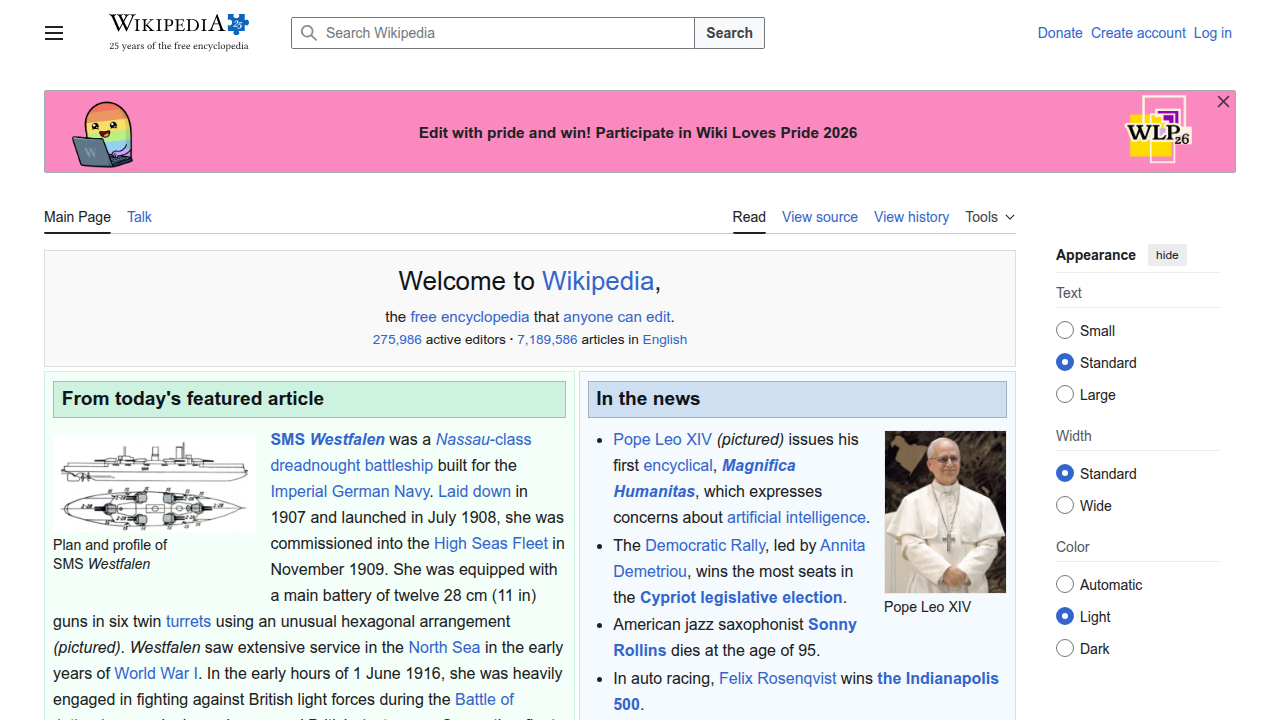
Task: Open the Nassau-class link
Action: click(484, 439)
